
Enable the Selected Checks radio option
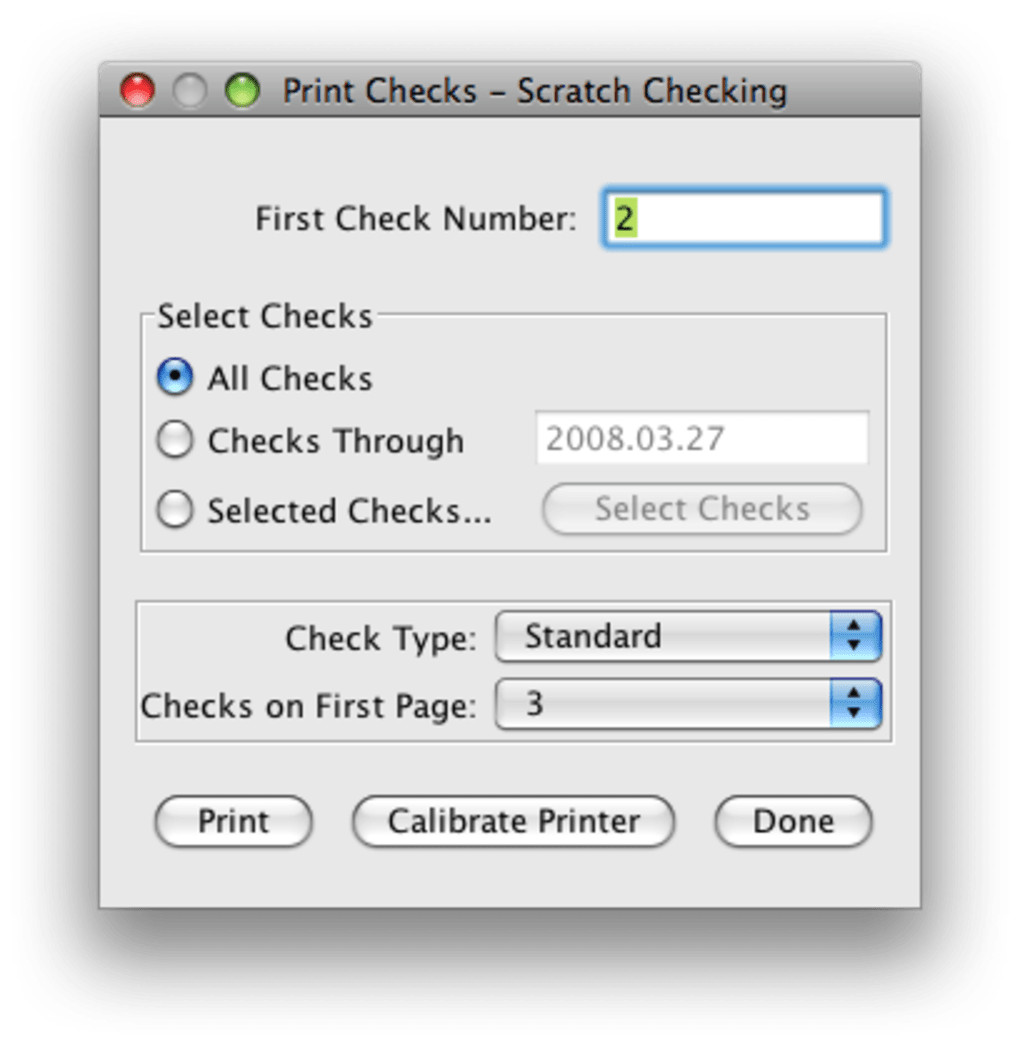coord(175,510)
